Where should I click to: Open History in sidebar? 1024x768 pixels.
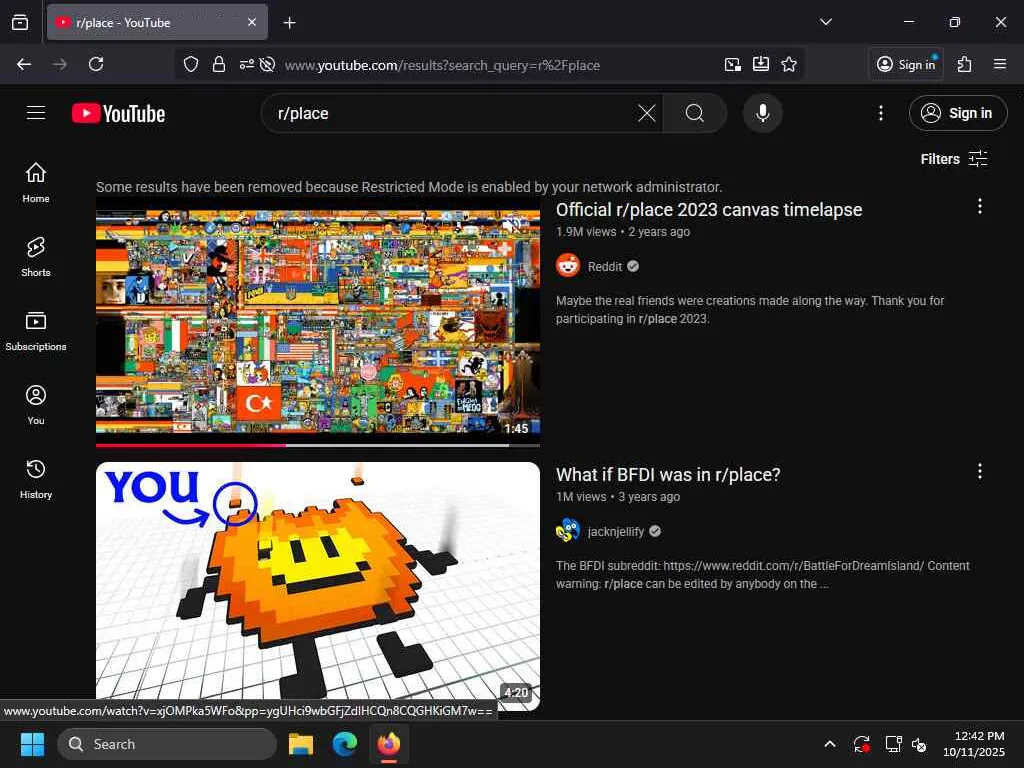click(x=36, y=479)
